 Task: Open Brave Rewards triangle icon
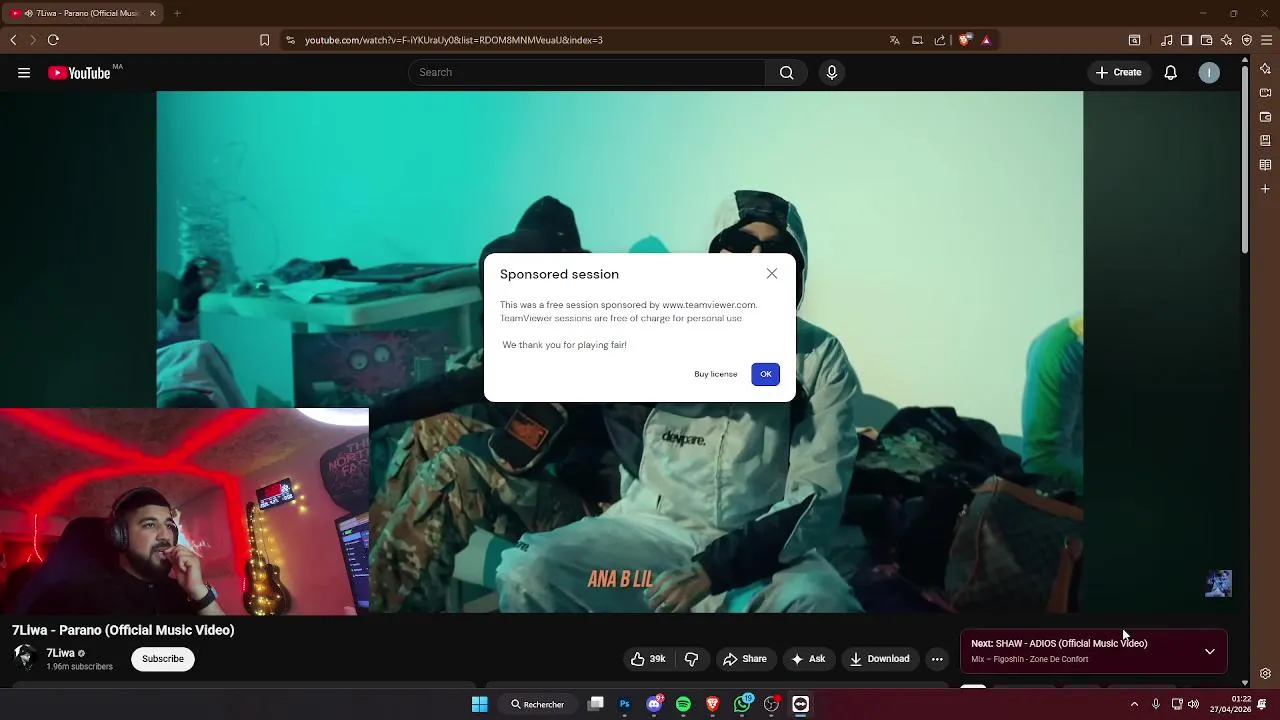(x=986, y=40)
